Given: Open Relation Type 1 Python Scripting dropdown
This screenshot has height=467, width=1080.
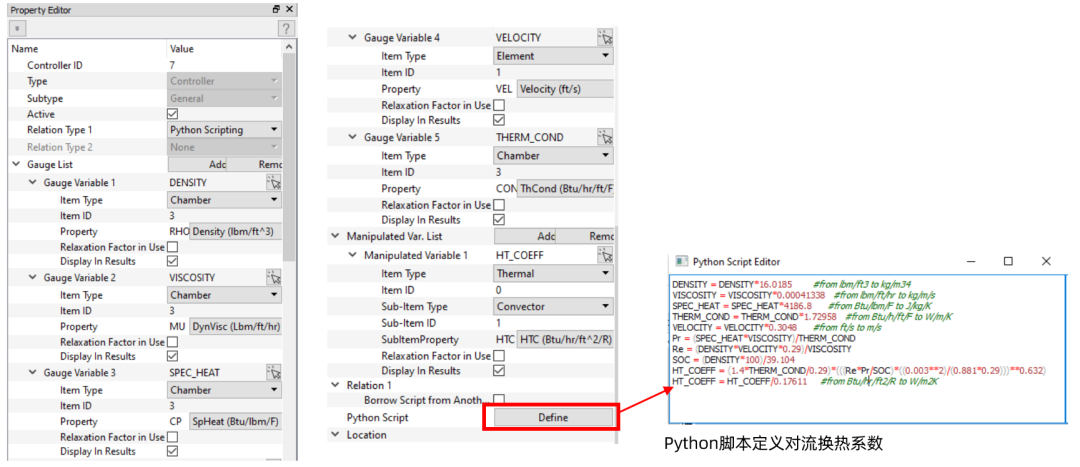Looking at the screenshot, I should point(225,129).
